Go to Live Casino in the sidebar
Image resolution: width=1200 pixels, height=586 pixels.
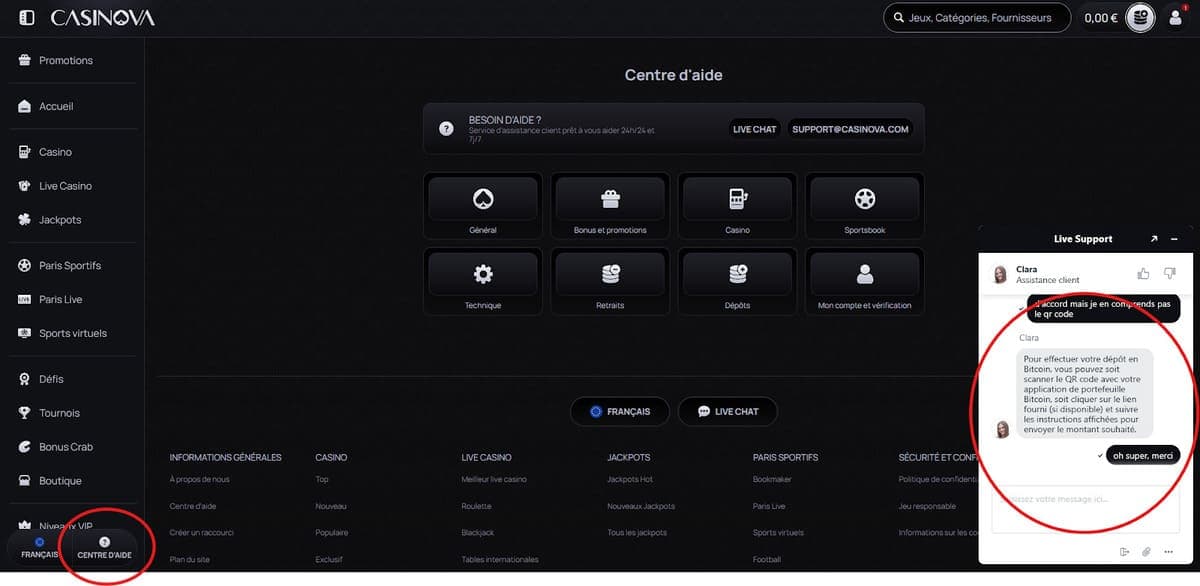pos(65,186)
